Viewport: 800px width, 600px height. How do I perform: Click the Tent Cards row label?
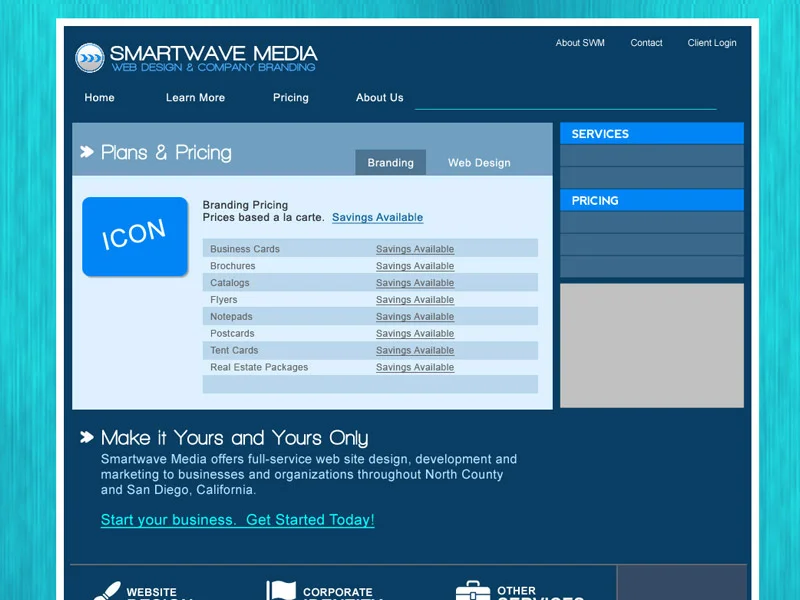point(234,350)
